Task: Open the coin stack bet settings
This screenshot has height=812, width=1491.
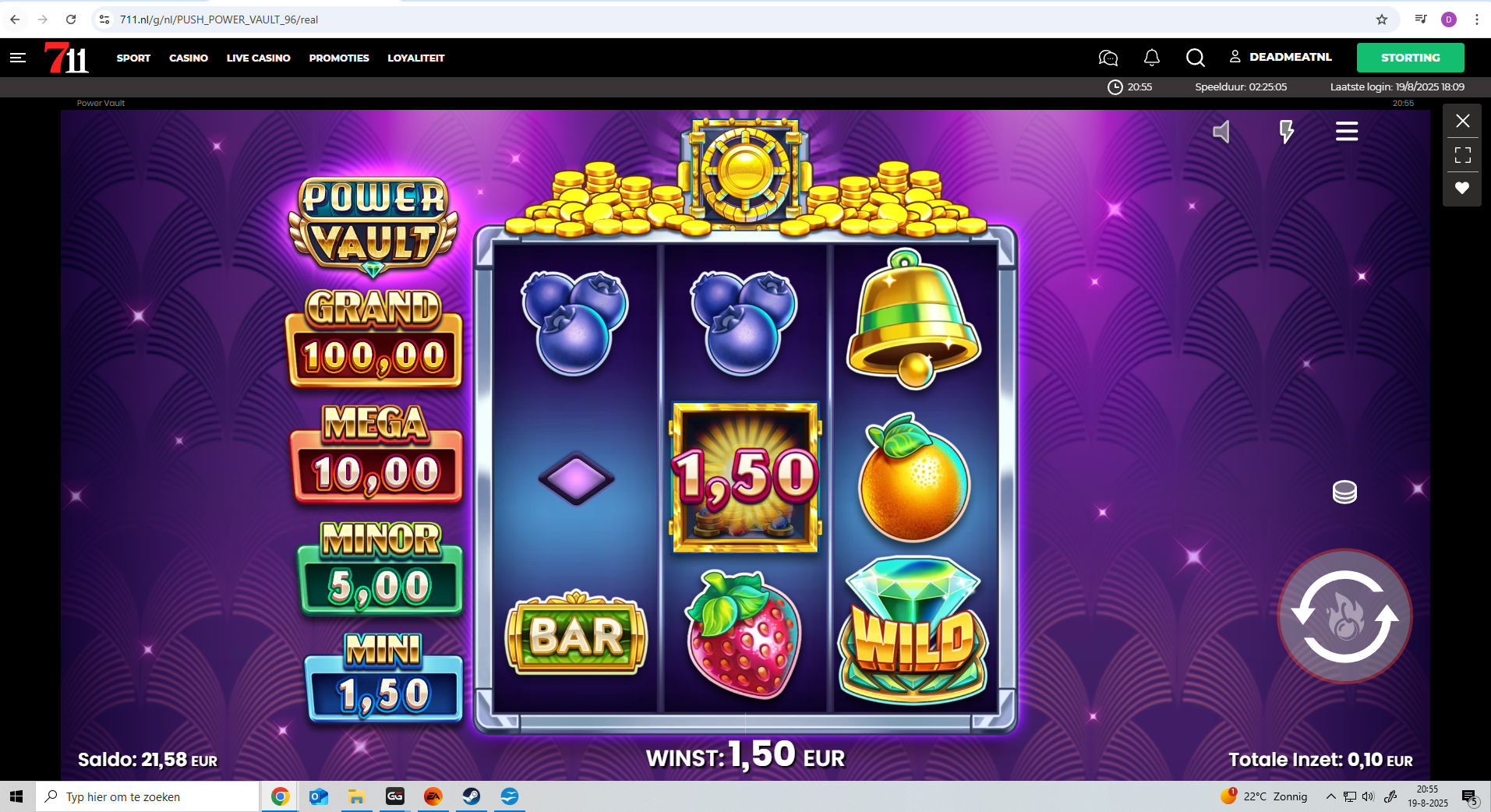Action: point(1344,492)
